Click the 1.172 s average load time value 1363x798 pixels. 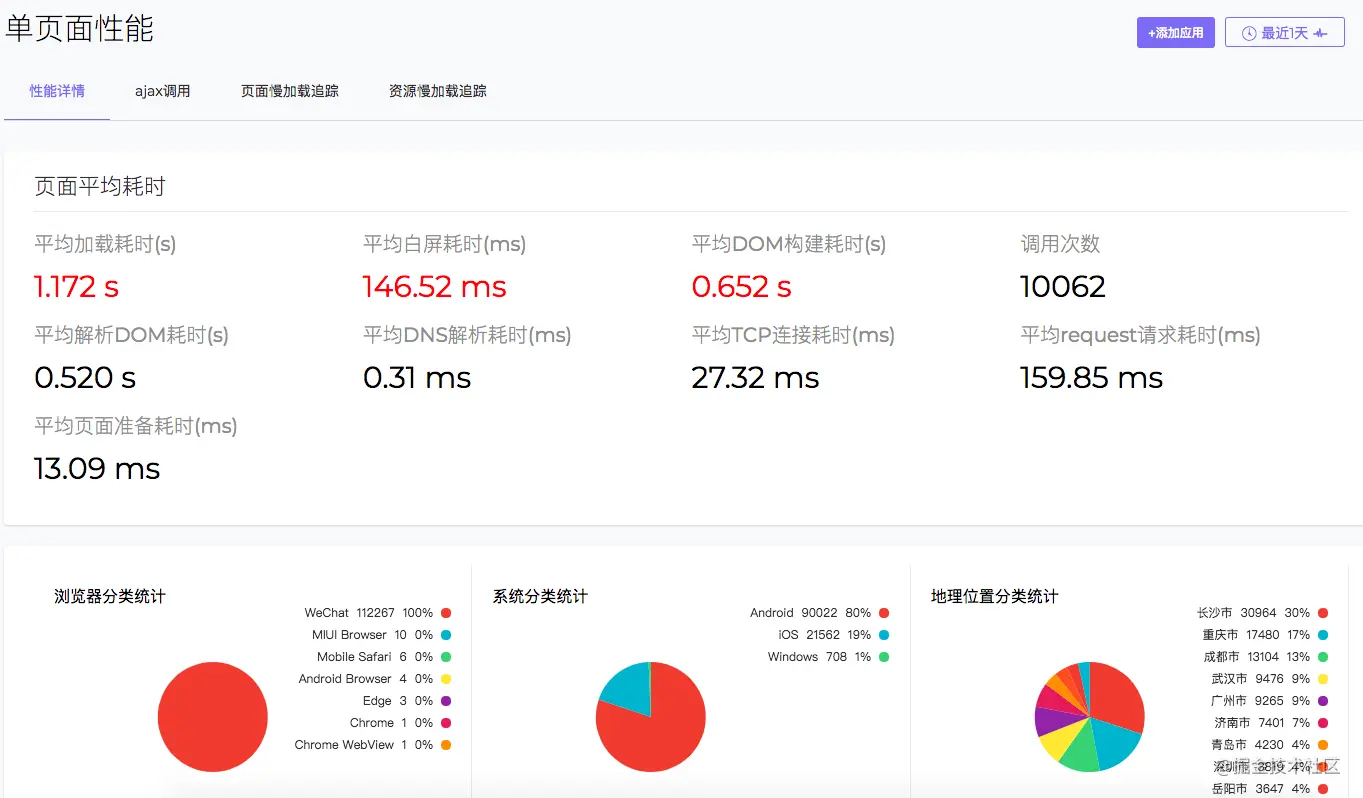76,287
